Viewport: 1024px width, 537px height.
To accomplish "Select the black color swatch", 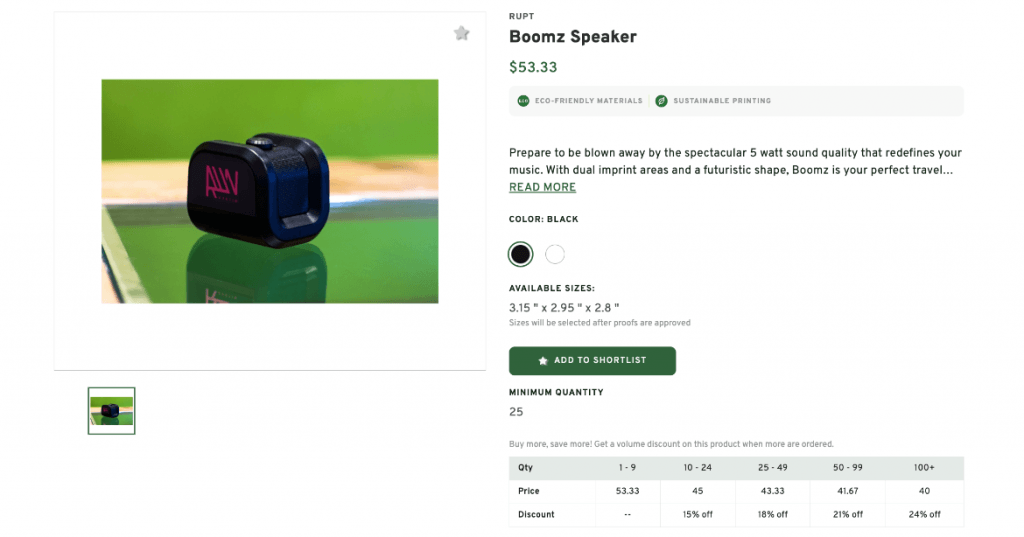I will [x=520, y=254].
